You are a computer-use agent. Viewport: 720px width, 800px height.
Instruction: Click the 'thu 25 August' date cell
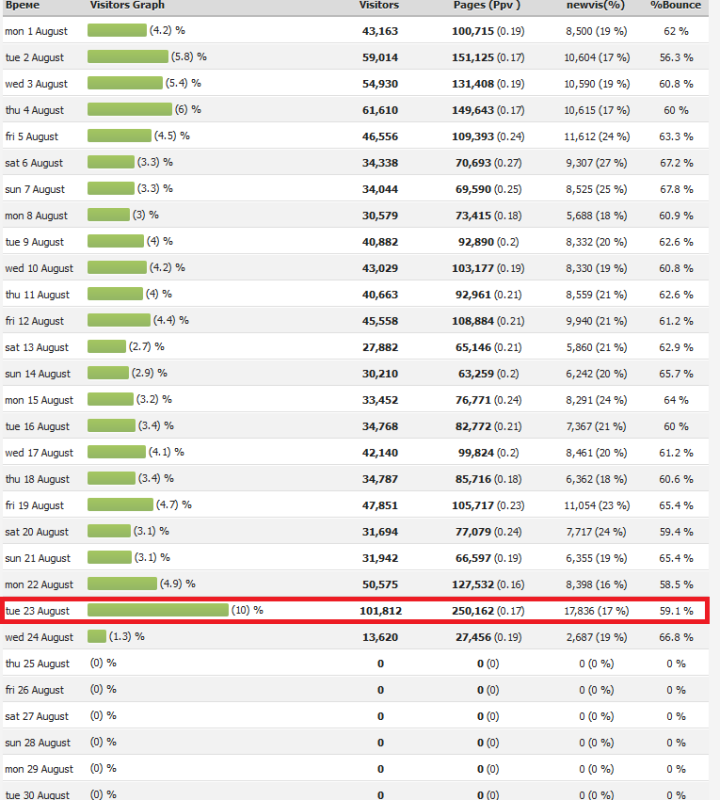(37, 664)
